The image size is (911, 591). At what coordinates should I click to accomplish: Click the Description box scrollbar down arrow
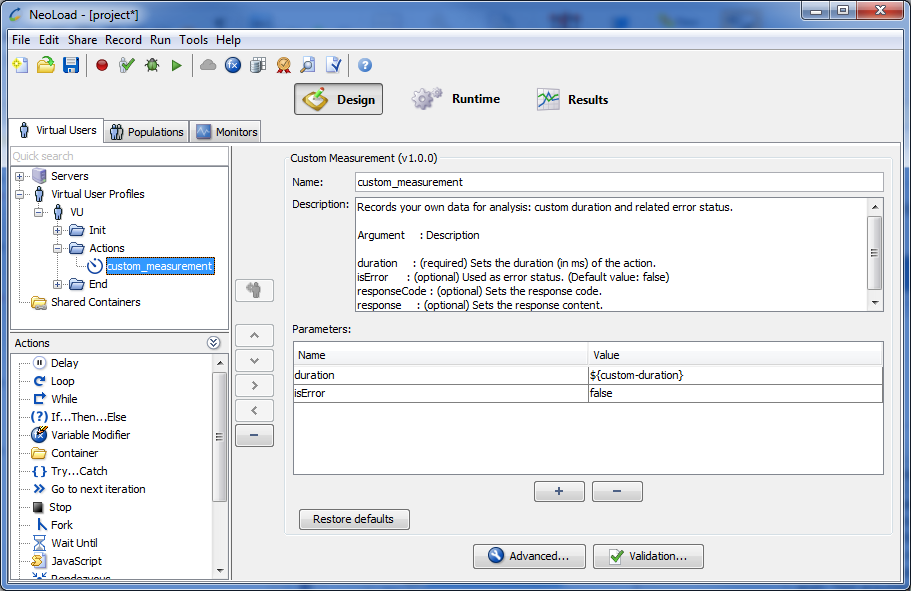(x=875, y=303)
